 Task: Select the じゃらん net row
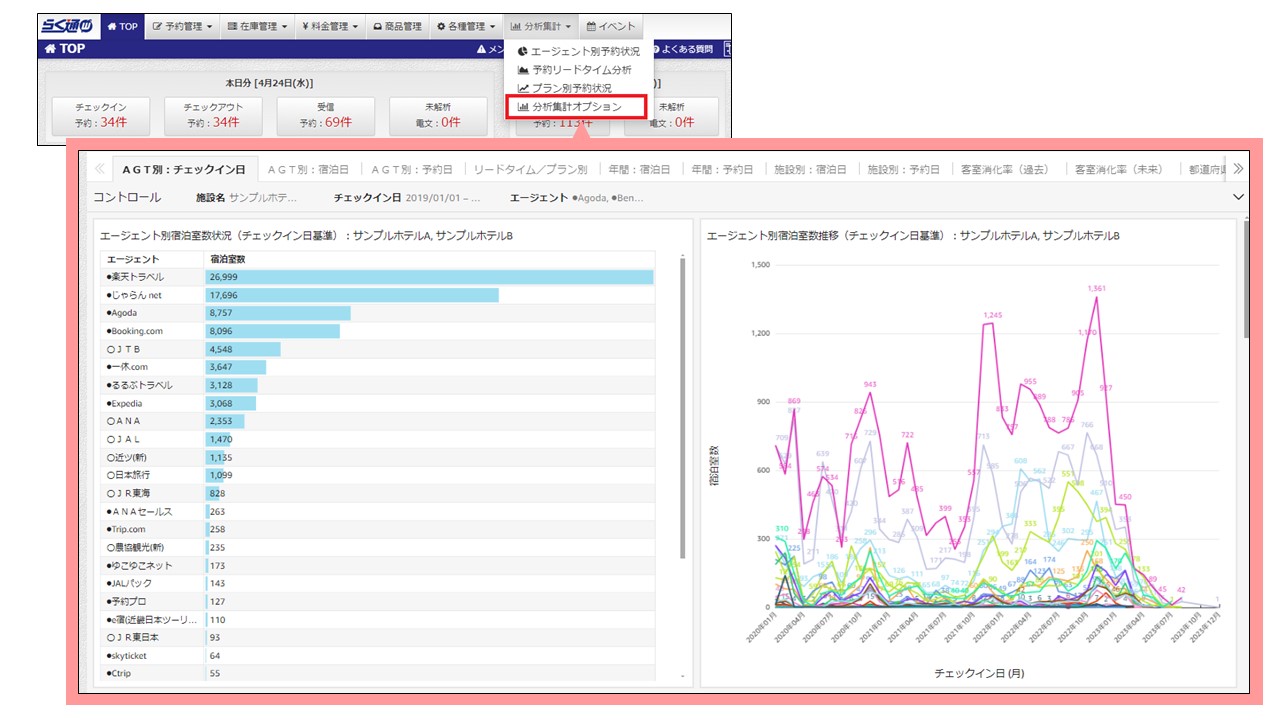pos(378,295)
